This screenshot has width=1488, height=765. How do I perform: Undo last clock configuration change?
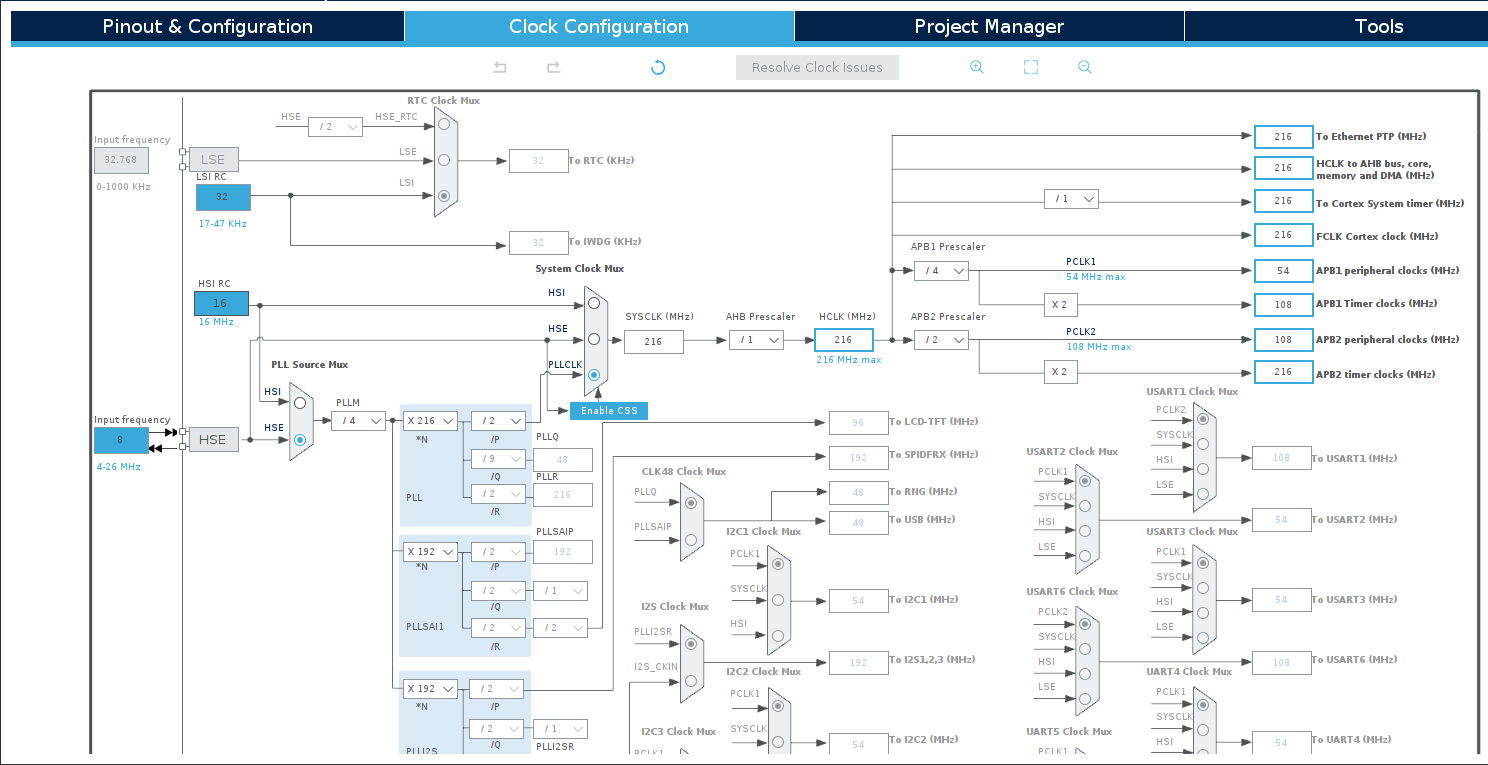500,67
